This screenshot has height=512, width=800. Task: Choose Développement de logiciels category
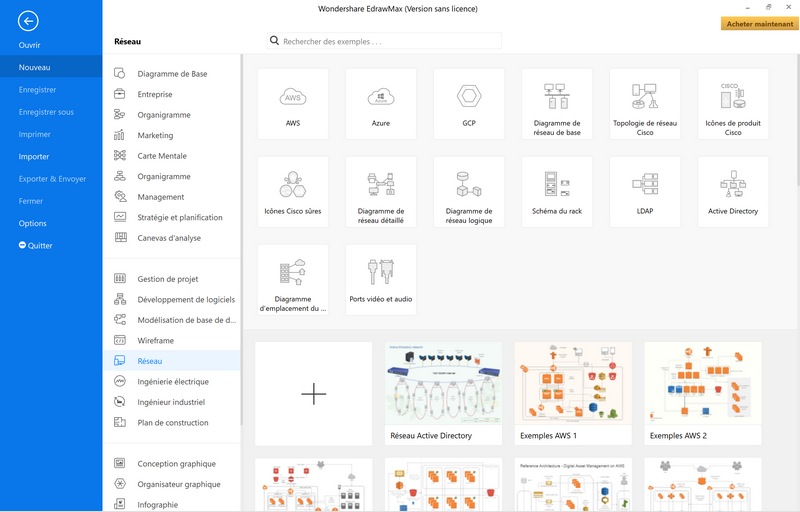[x=172, y=299]
